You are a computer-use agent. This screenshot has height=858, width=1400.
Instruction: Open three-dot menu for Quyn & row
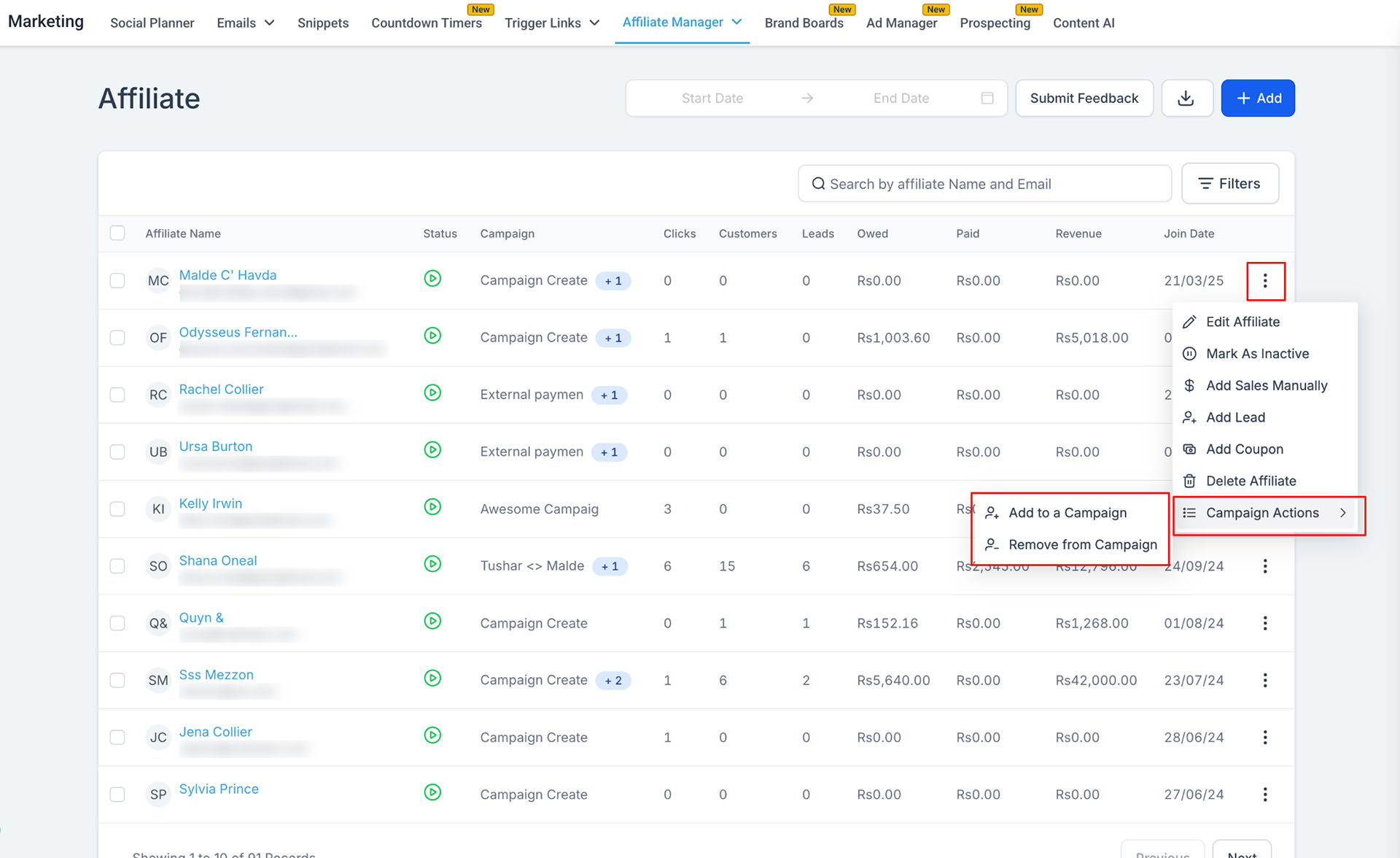[x=1265, y=623]
